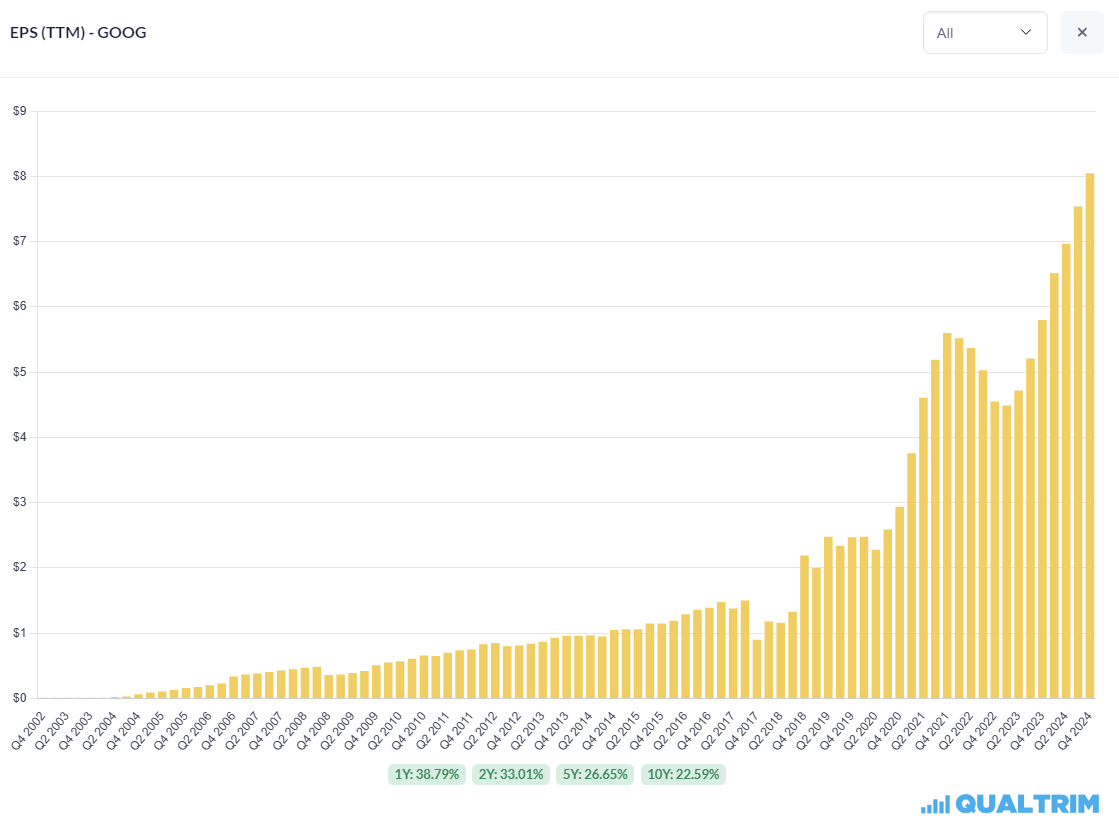Click the 1Y: 38.79% growth badge
1119x833 pixels.
tap(427, 774)
